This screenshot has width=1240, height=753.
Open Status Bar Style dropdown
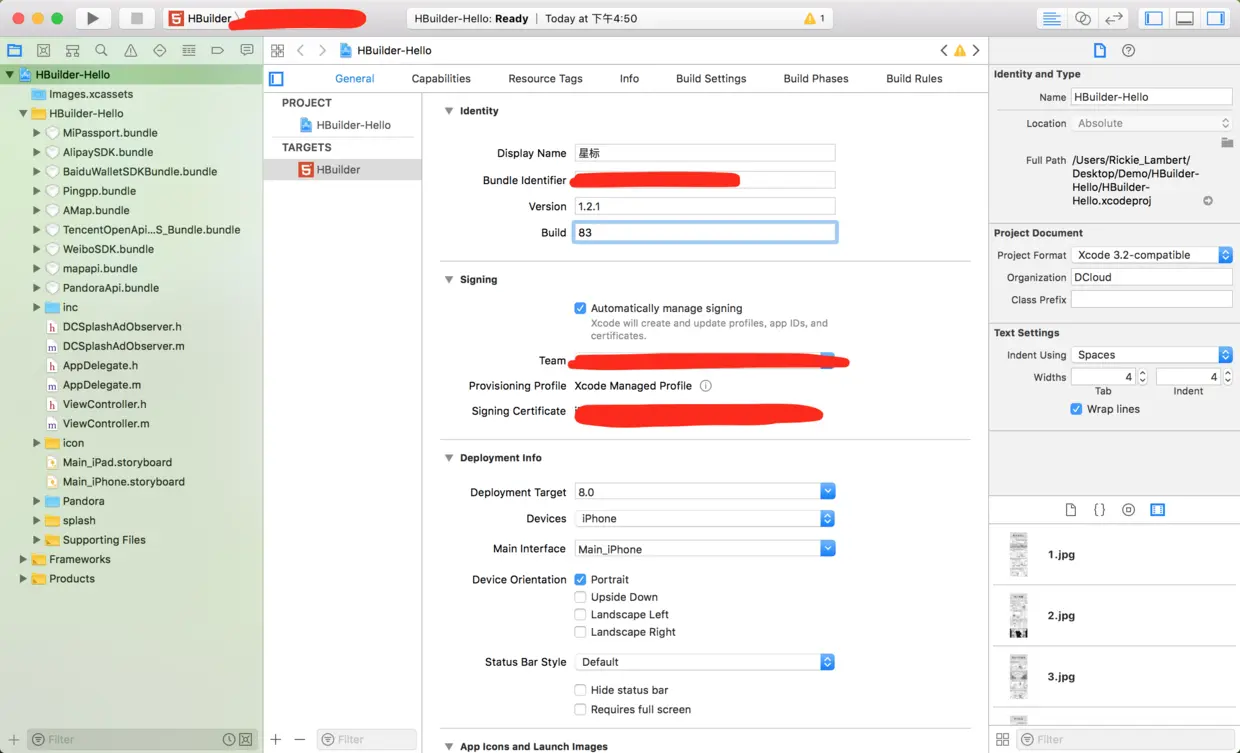click(x=704, y=662)
